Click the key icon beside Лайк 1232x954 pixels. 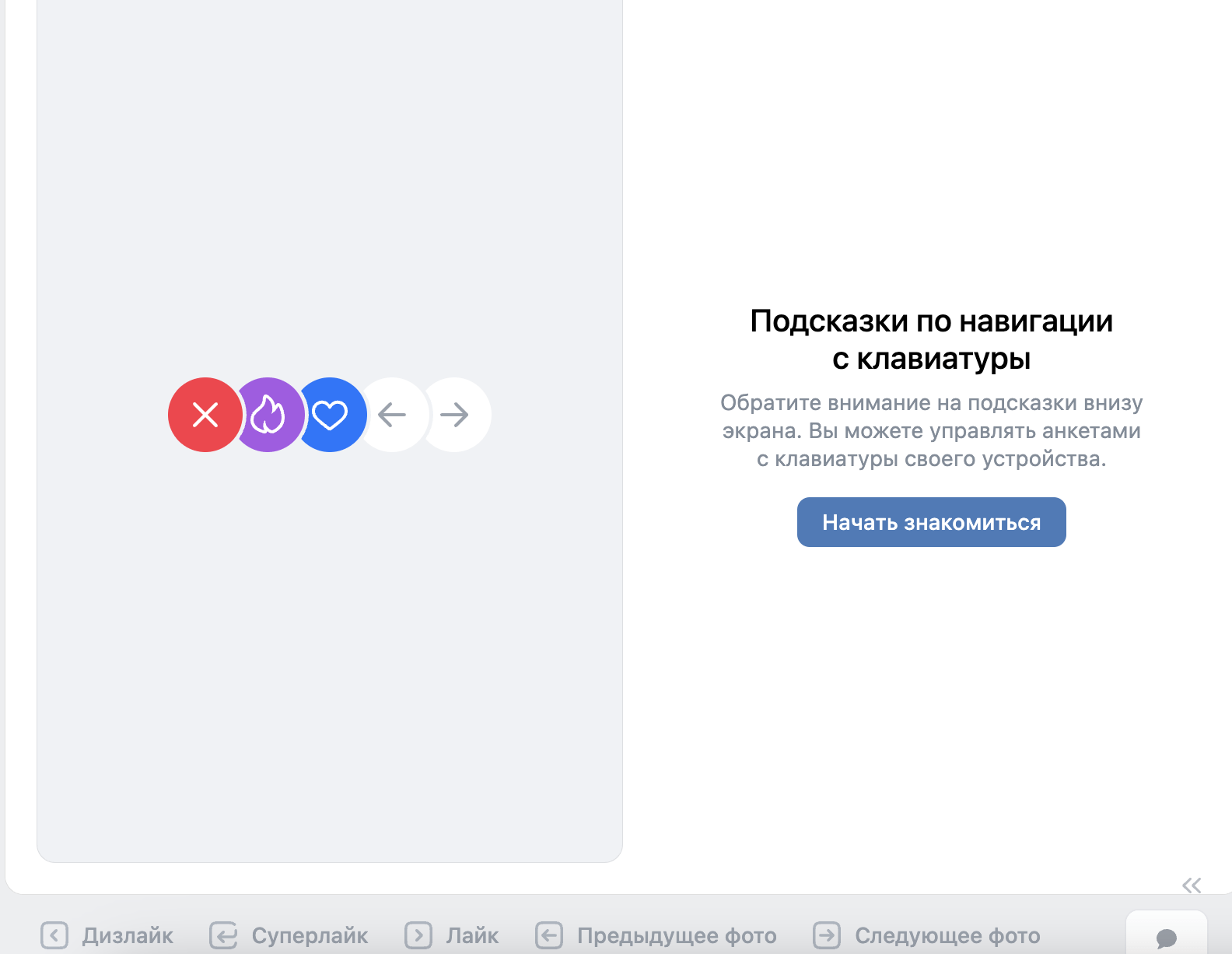pyautogui.click(x=418, y=935)
